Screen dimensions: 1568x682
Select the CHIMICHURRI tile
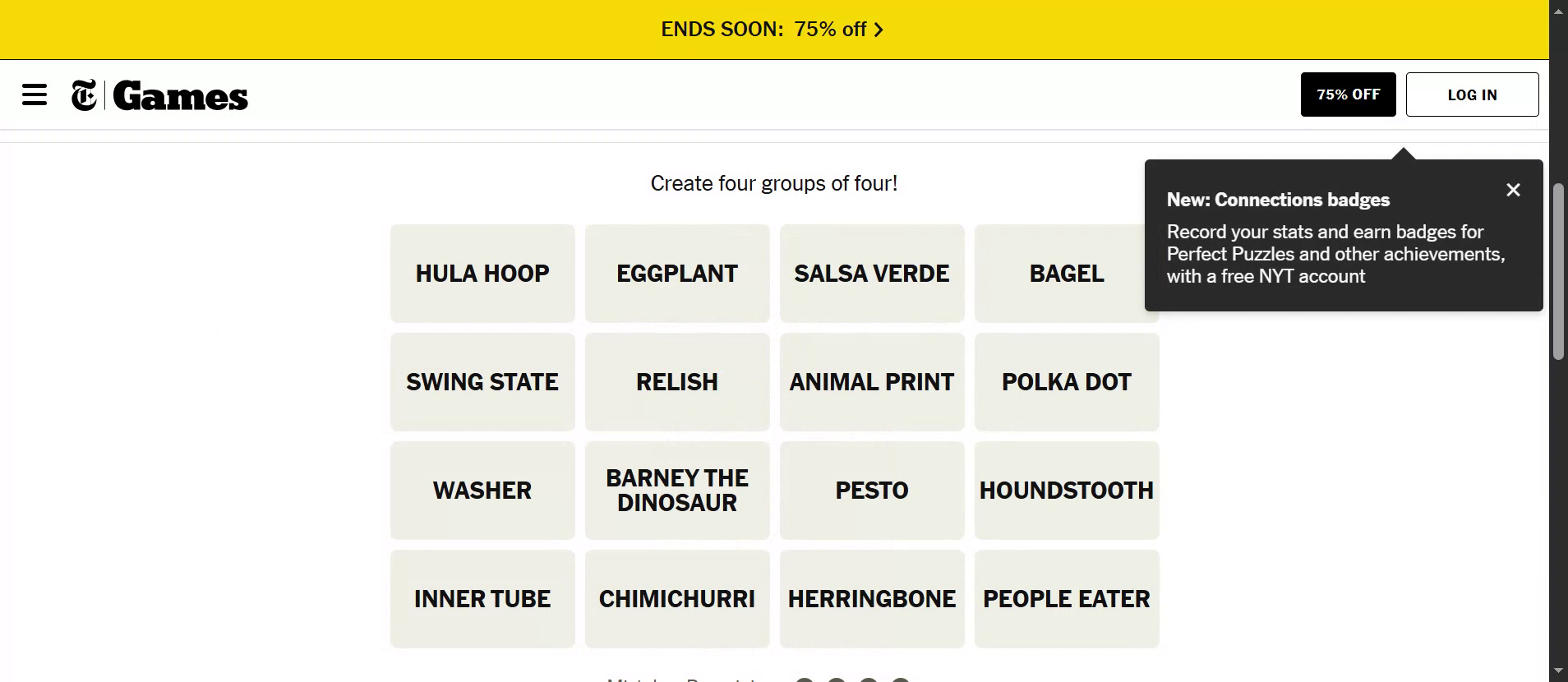677,599
